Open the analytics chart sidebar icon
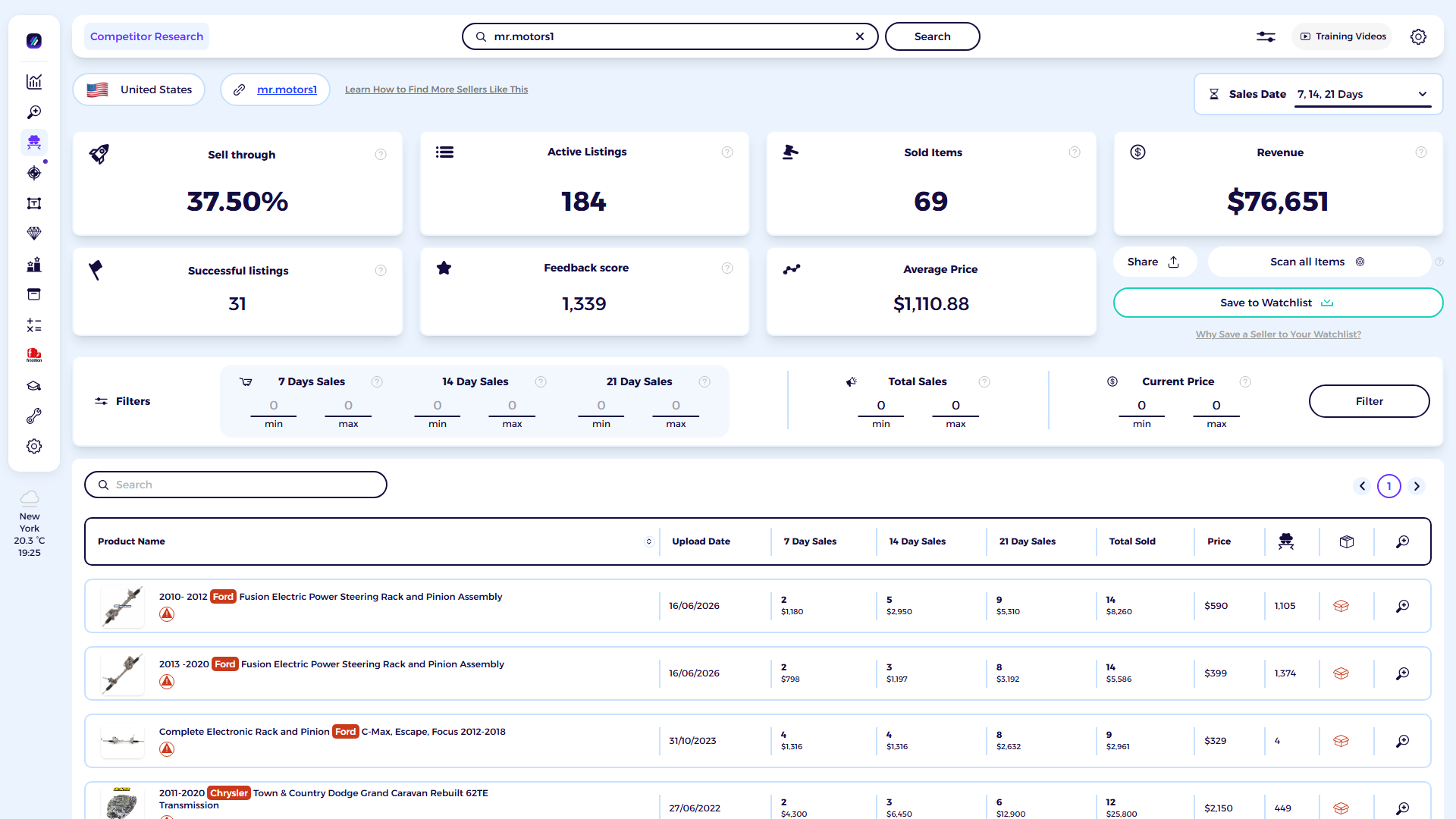The width and height of the screenshot is (1456, 819). 34,82
